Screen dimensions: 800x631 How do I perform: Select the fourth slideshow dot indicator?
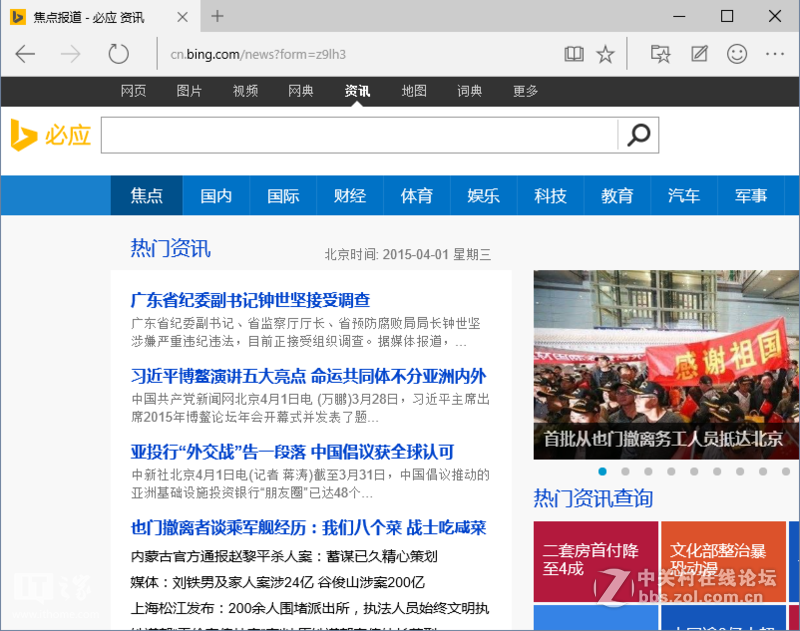coord(671,471)
